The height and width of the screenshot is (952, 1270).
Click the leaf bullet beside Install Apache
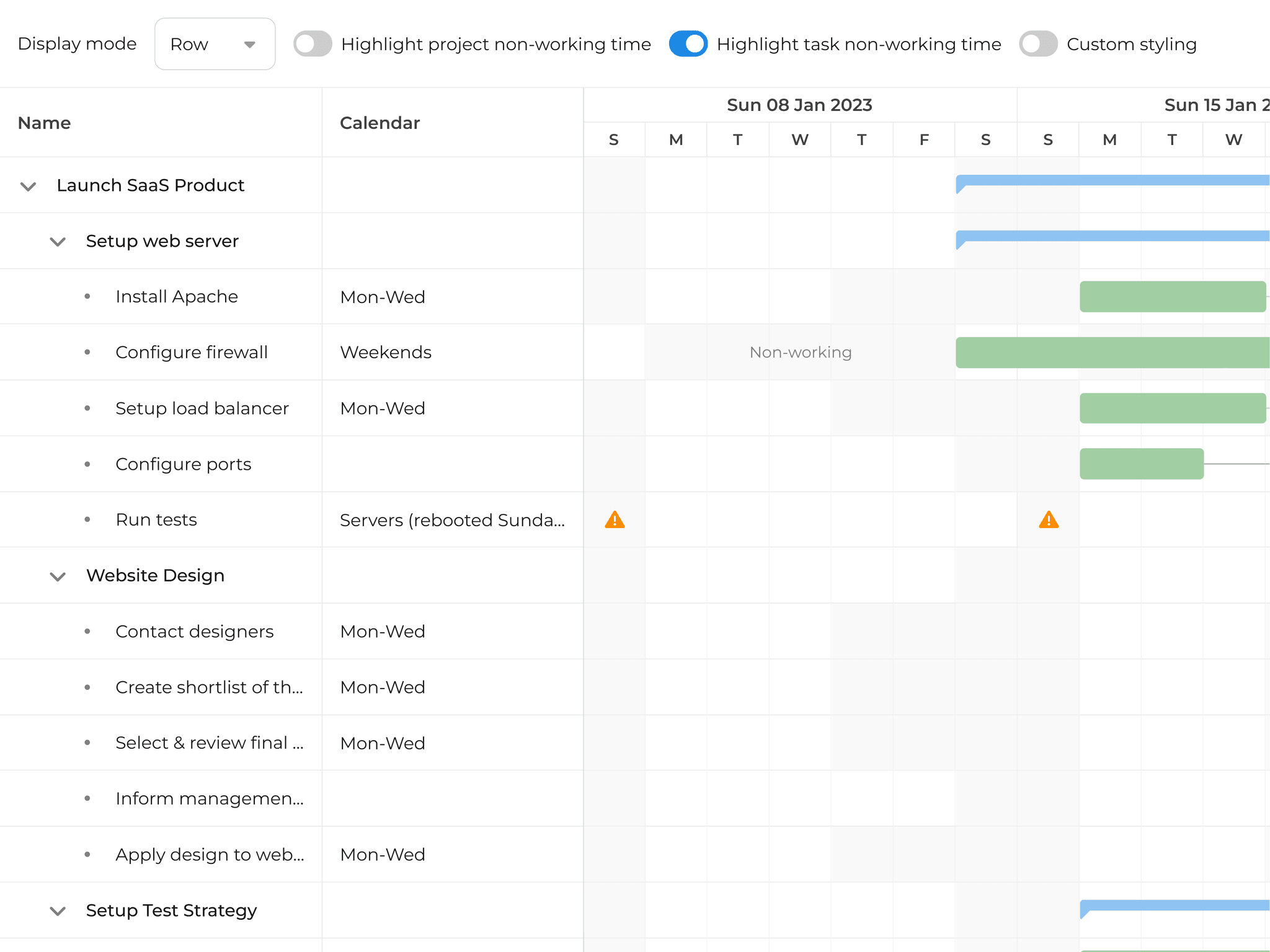87,296
